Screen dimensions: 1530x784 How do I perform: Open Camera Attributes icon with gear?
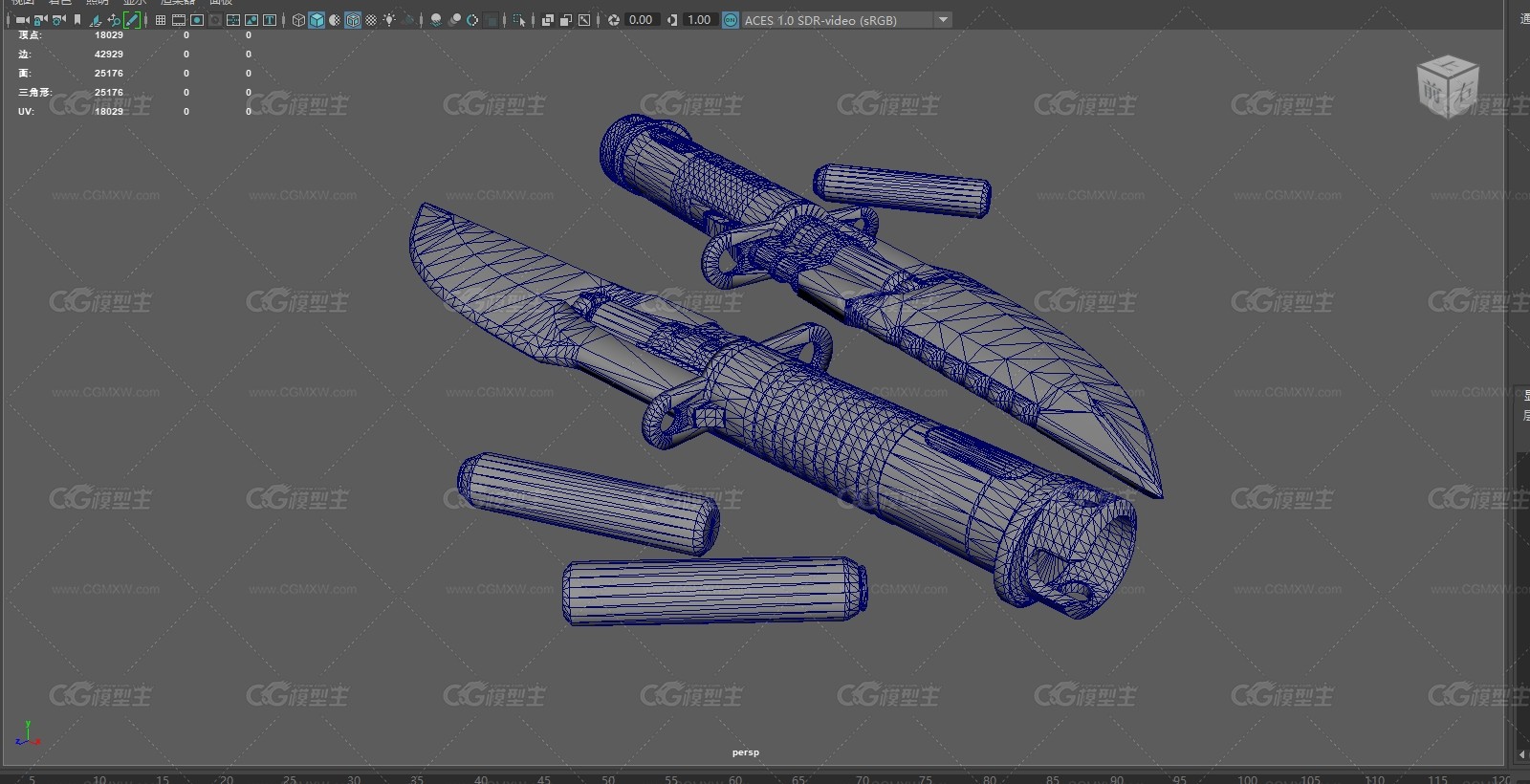58,20
